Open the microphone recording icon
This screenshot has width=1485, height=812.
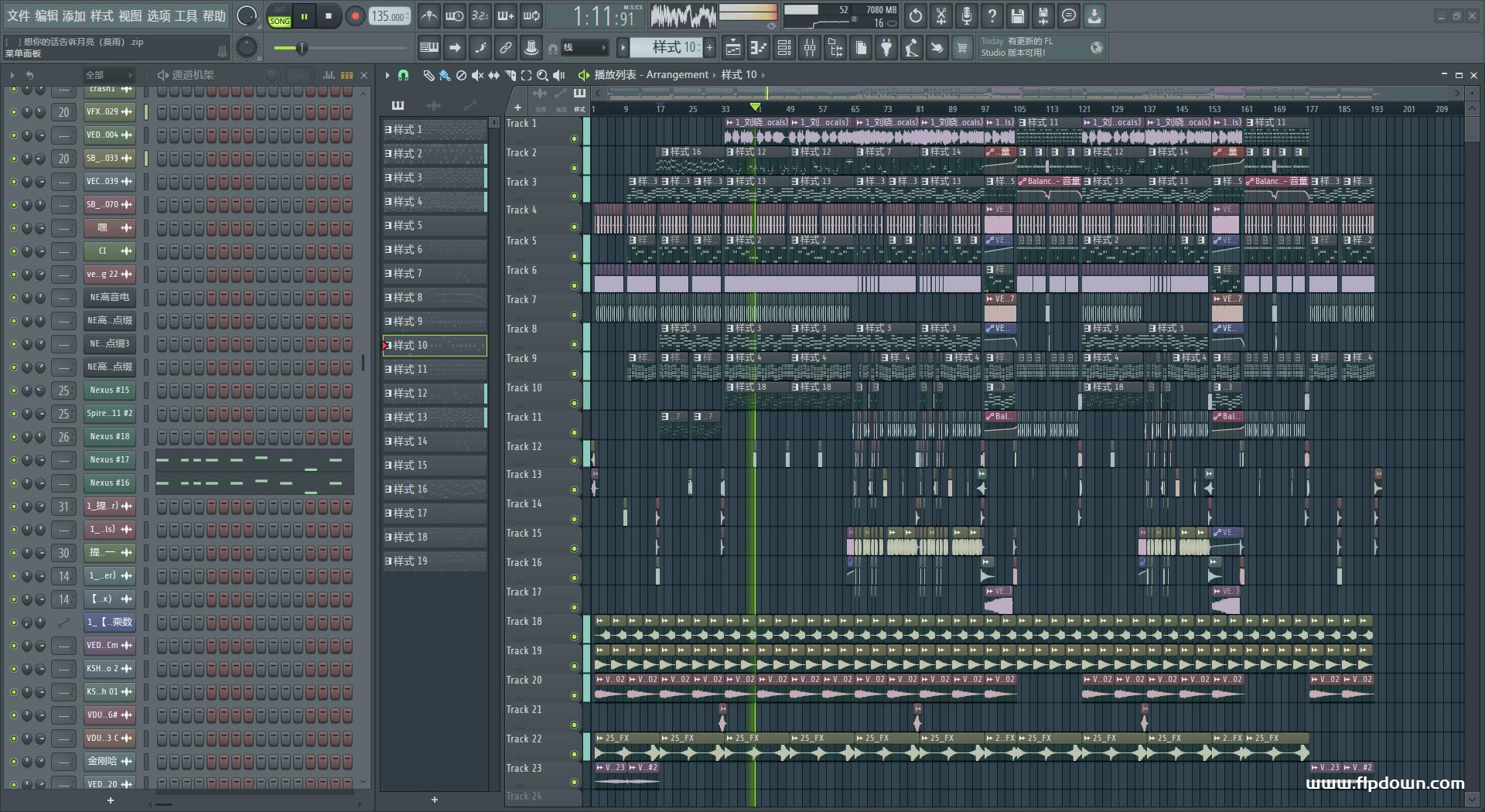[x=966, y=15]
